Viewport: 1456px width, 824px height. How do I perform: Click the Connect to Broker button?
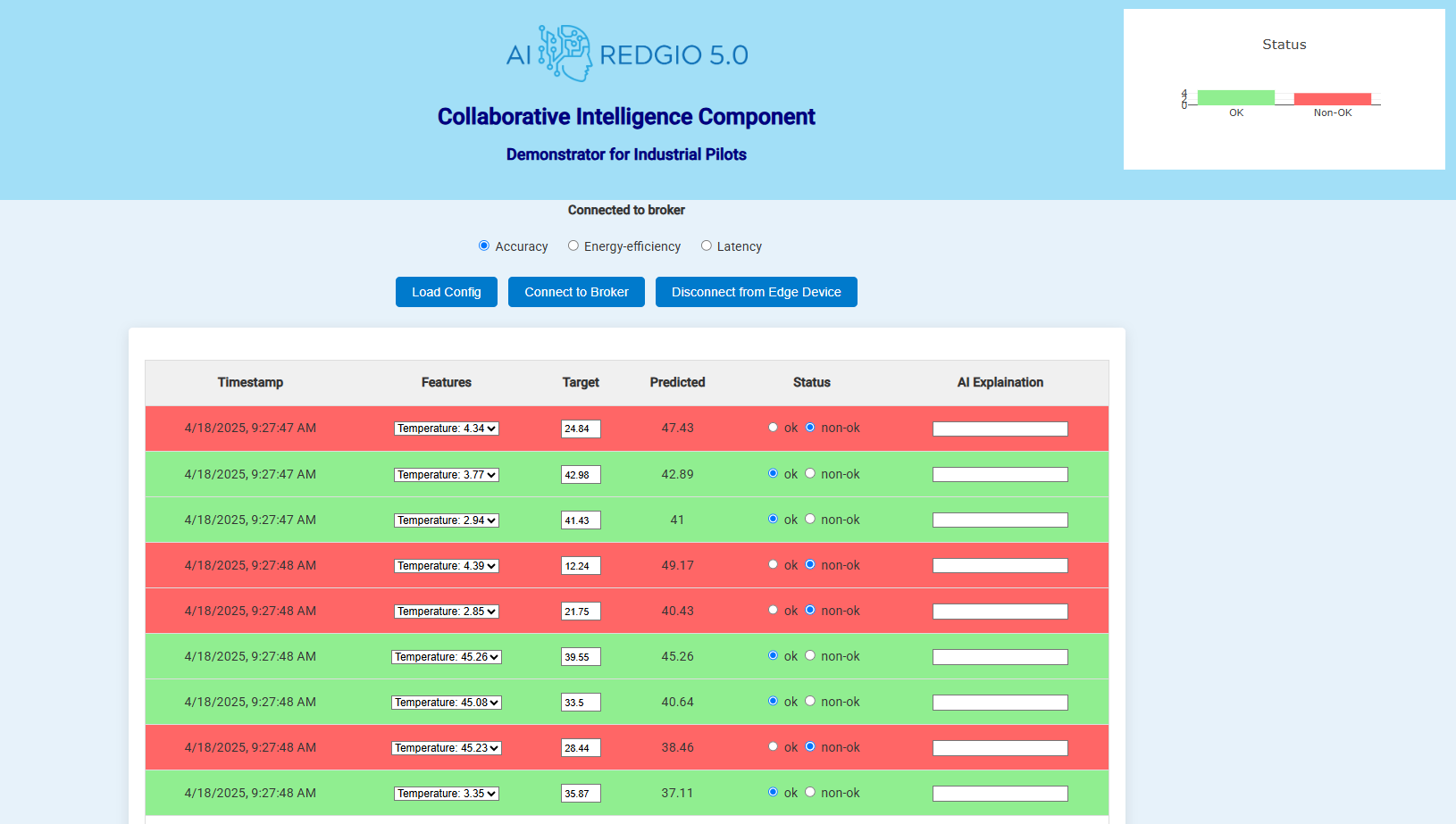[576, 292]
